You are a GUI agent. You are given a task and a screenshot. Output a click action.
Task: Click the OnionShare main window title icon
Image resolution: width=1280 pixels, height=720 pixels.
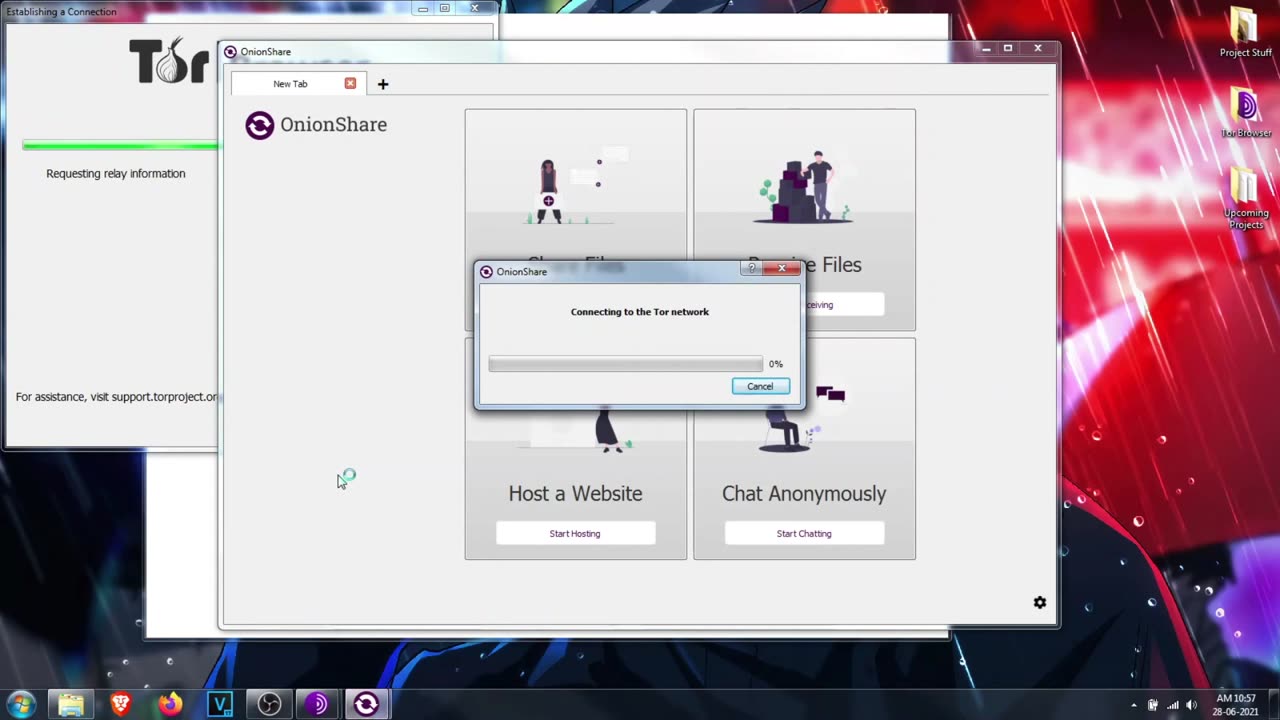click(x=230, y=52)
